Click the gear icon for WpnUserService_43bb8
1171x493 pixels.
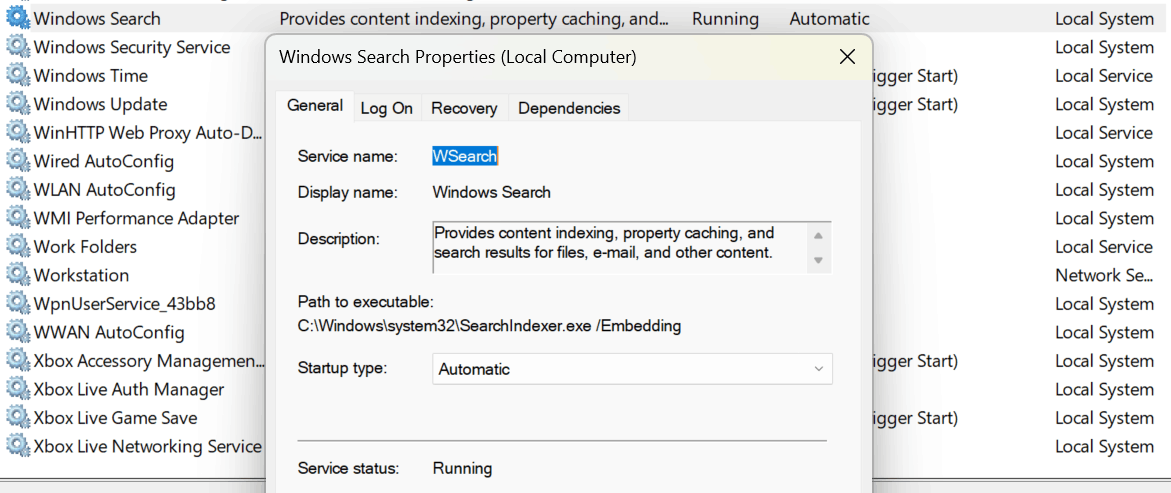point(17,303)
